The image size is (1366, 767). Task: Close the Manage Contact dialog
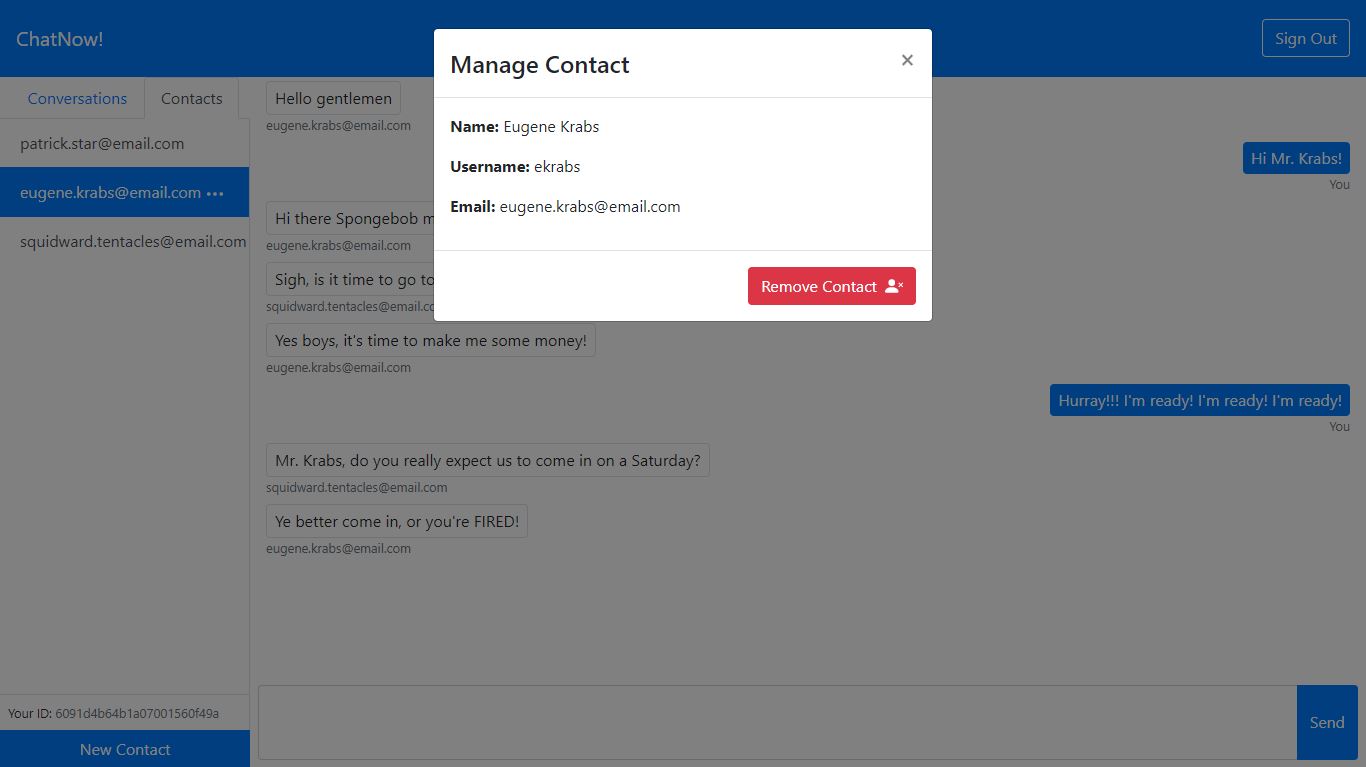[x=907, y=60]
